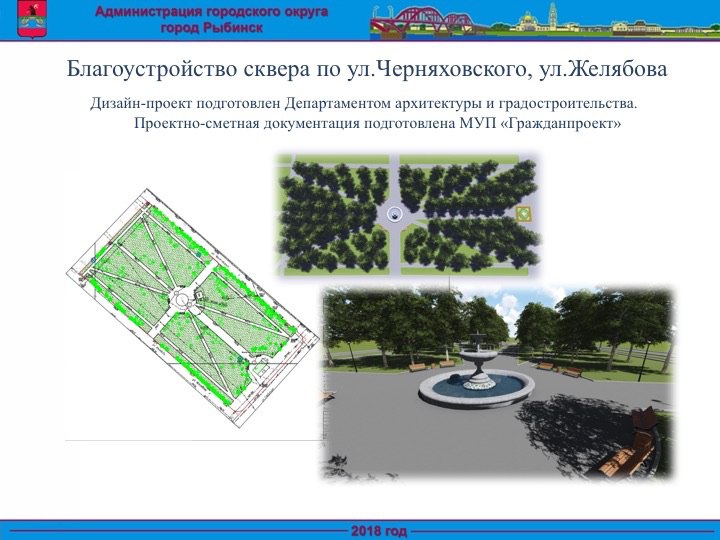The width and height of the screenshot is (720, 540).
Task: Click the cathedral and bell tower in the skyline banner
Action: [542, 19]
